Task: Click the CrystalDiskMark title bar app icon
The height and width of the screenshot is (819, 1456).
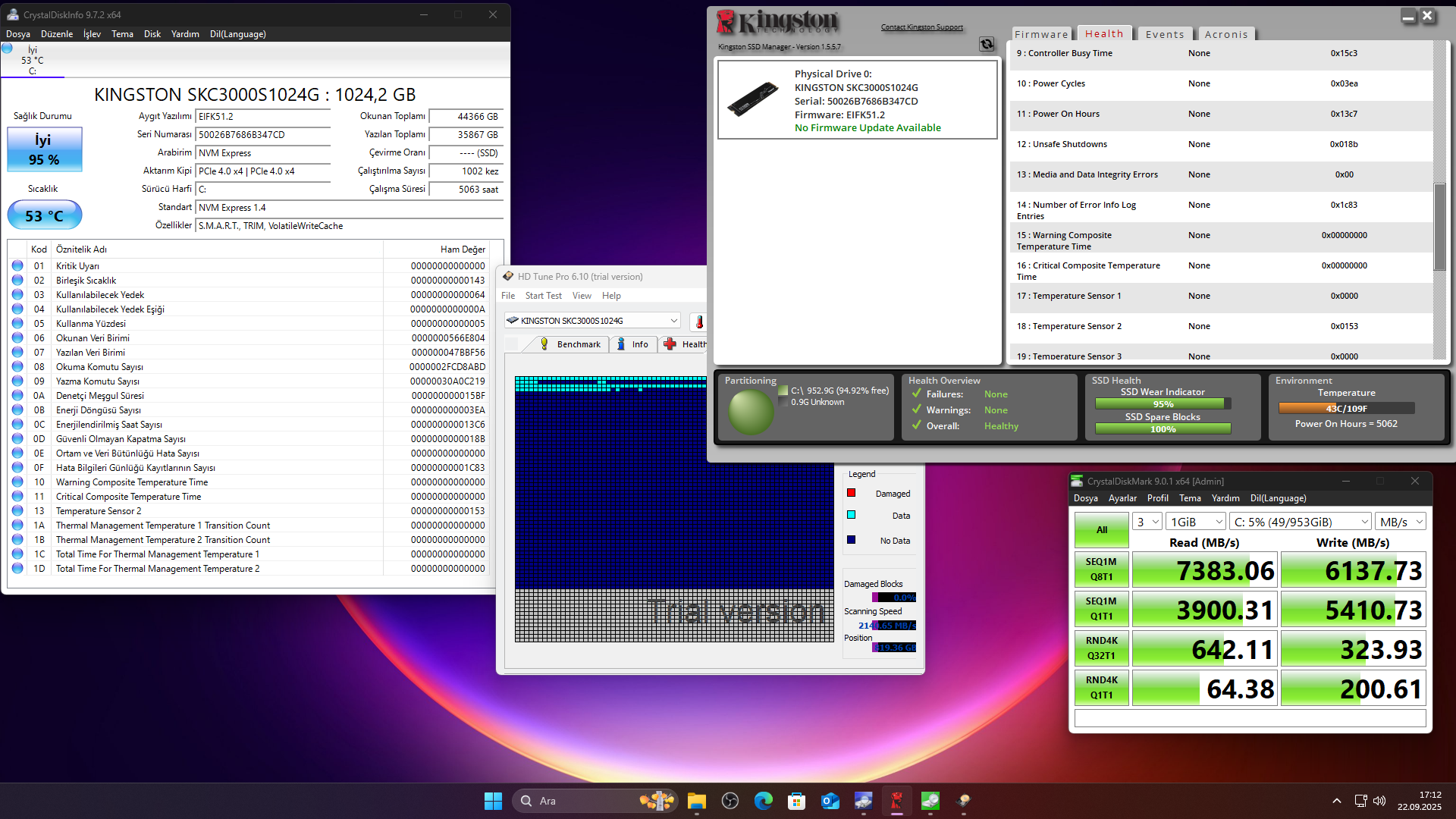Action: (1077, 482)
